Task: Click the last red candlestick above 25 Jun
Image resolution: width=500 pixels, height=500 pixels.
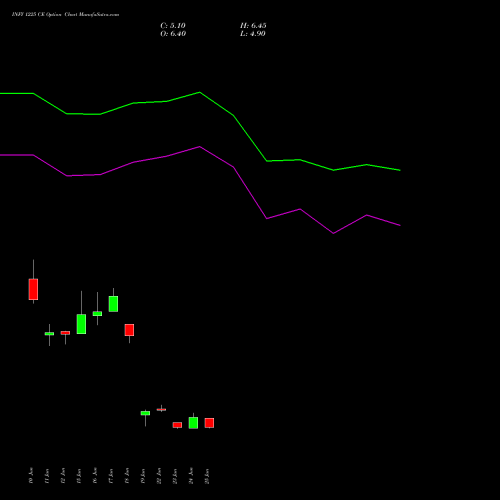Action: [x=209, y=423]
